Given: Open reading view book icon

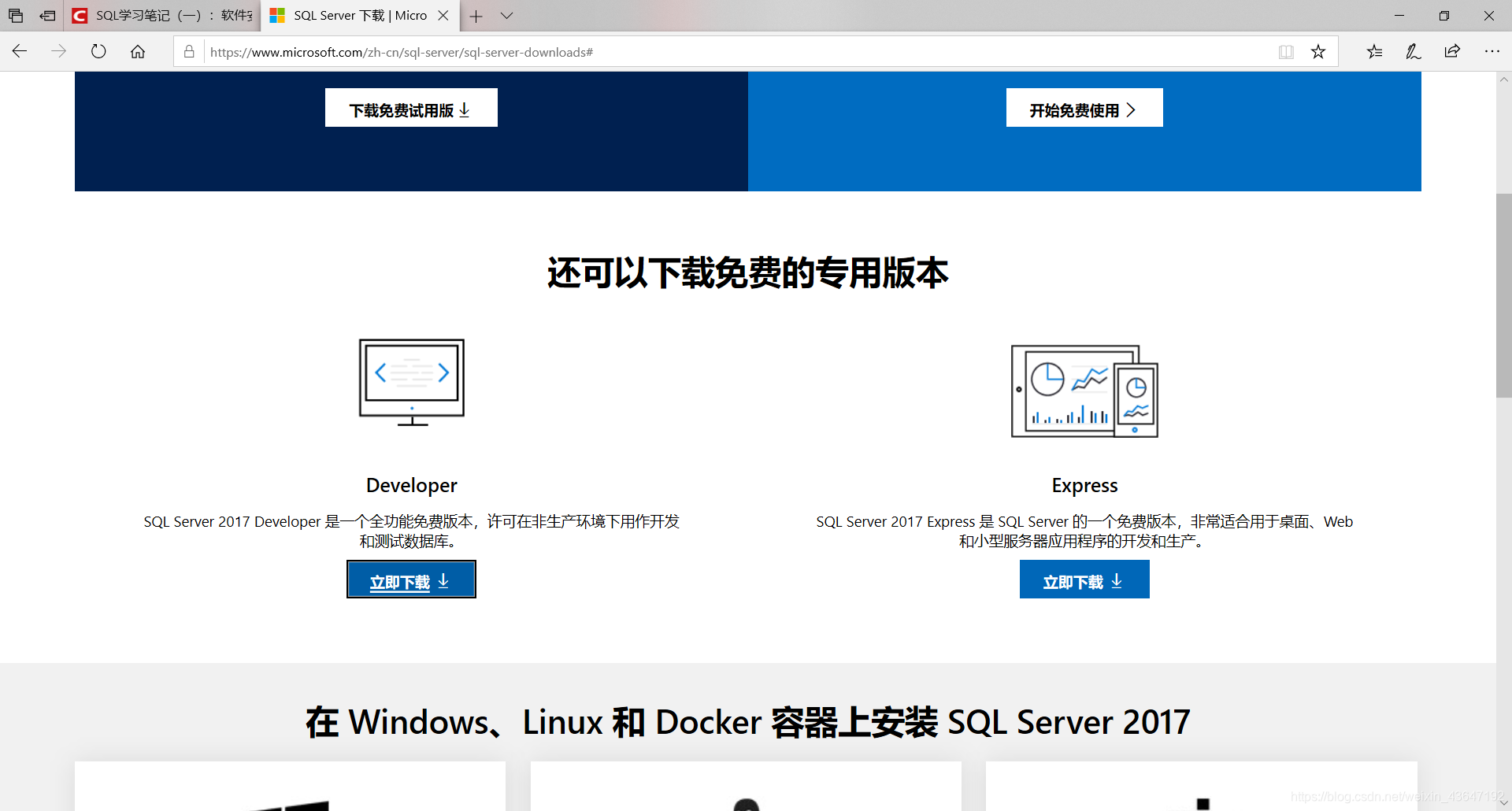Looking at the screenshot, I should coord(1286,52).
